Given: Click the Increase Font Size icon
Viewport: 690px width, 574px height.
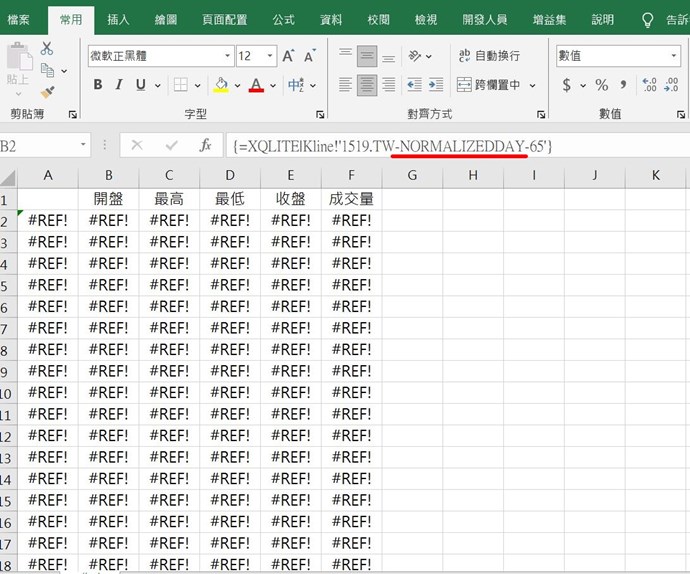Looking at the screenshot, I should 289,56.
